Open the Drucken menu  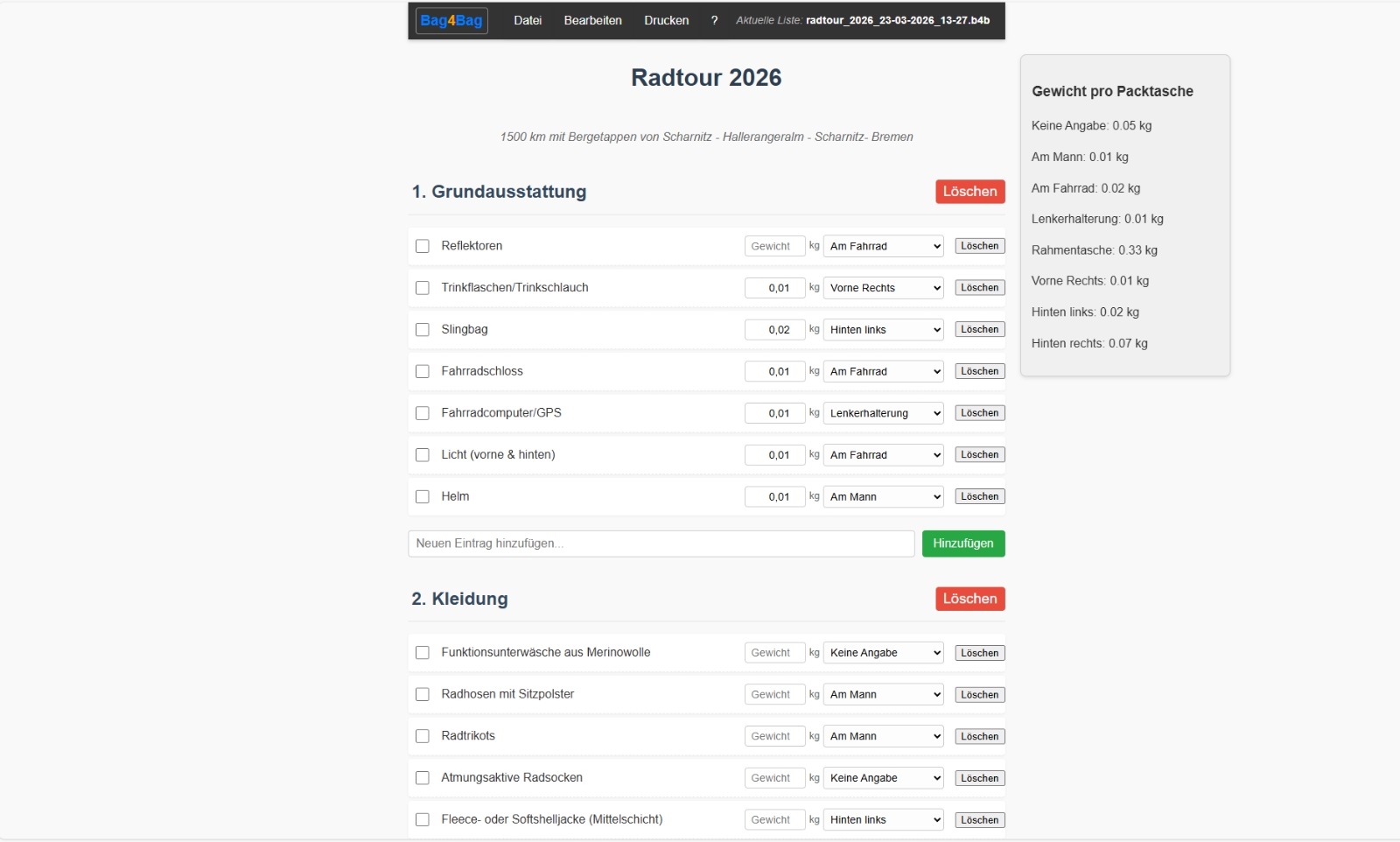click(x=666, y=20)
